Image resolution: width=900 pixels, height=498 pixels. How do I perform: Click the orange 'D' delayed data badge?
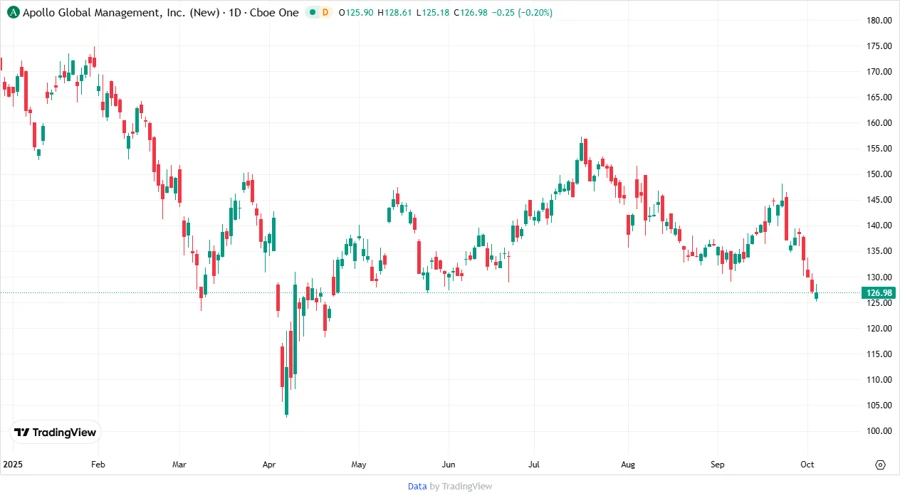(326, 13)
